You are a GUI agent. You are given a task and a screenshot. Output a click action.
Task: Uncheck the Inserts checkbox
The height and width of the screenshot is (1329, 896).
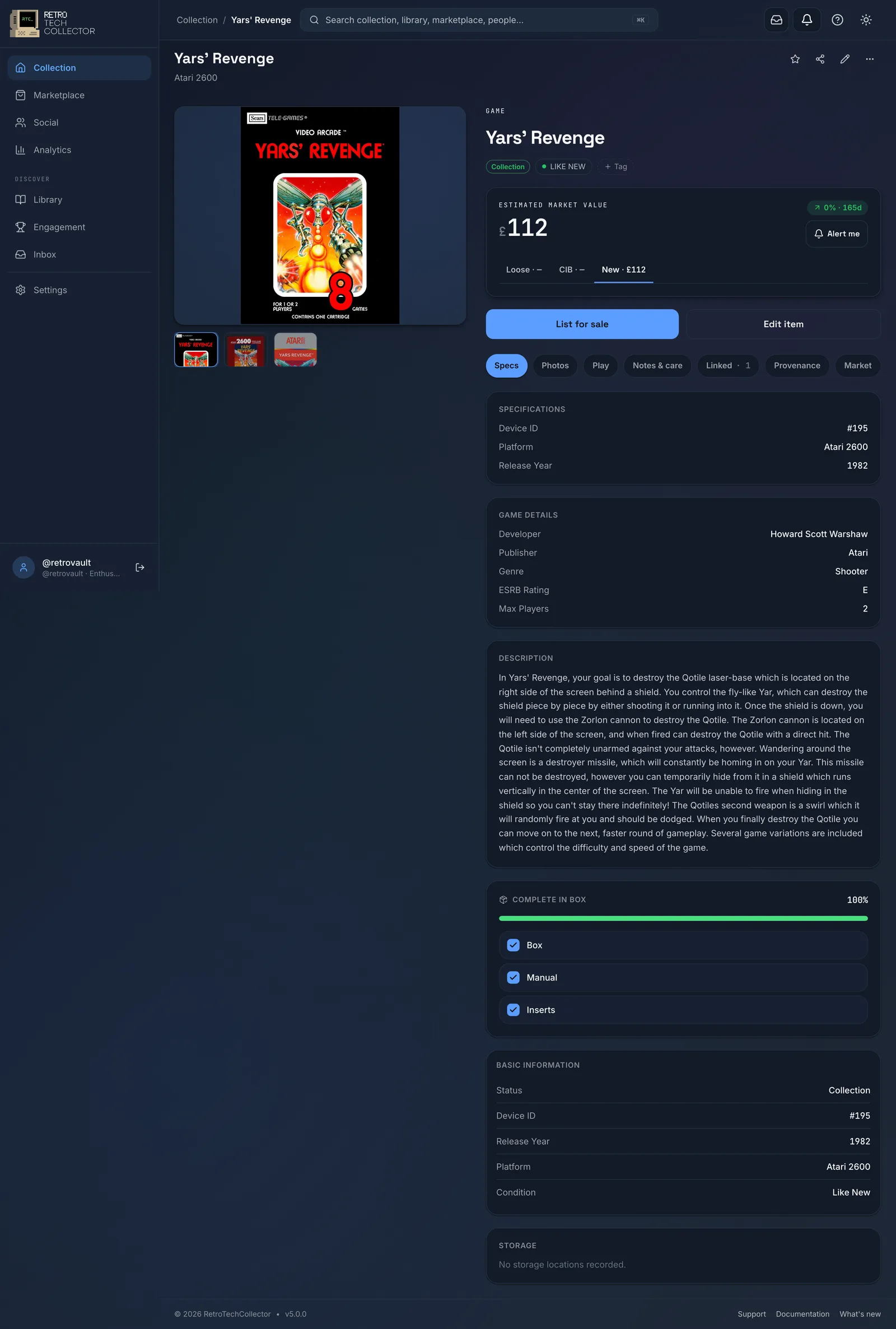(513, 1010)
